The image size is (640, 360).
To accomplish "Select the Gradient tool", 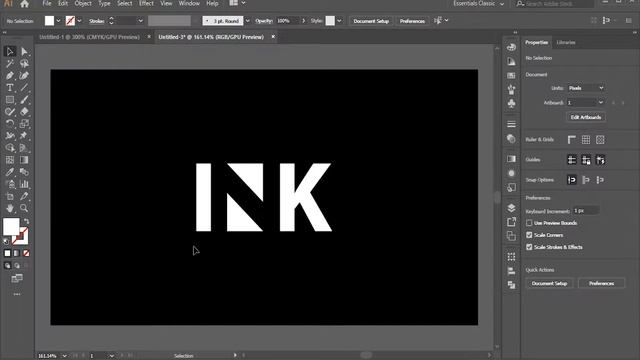I will pos(24,160).
